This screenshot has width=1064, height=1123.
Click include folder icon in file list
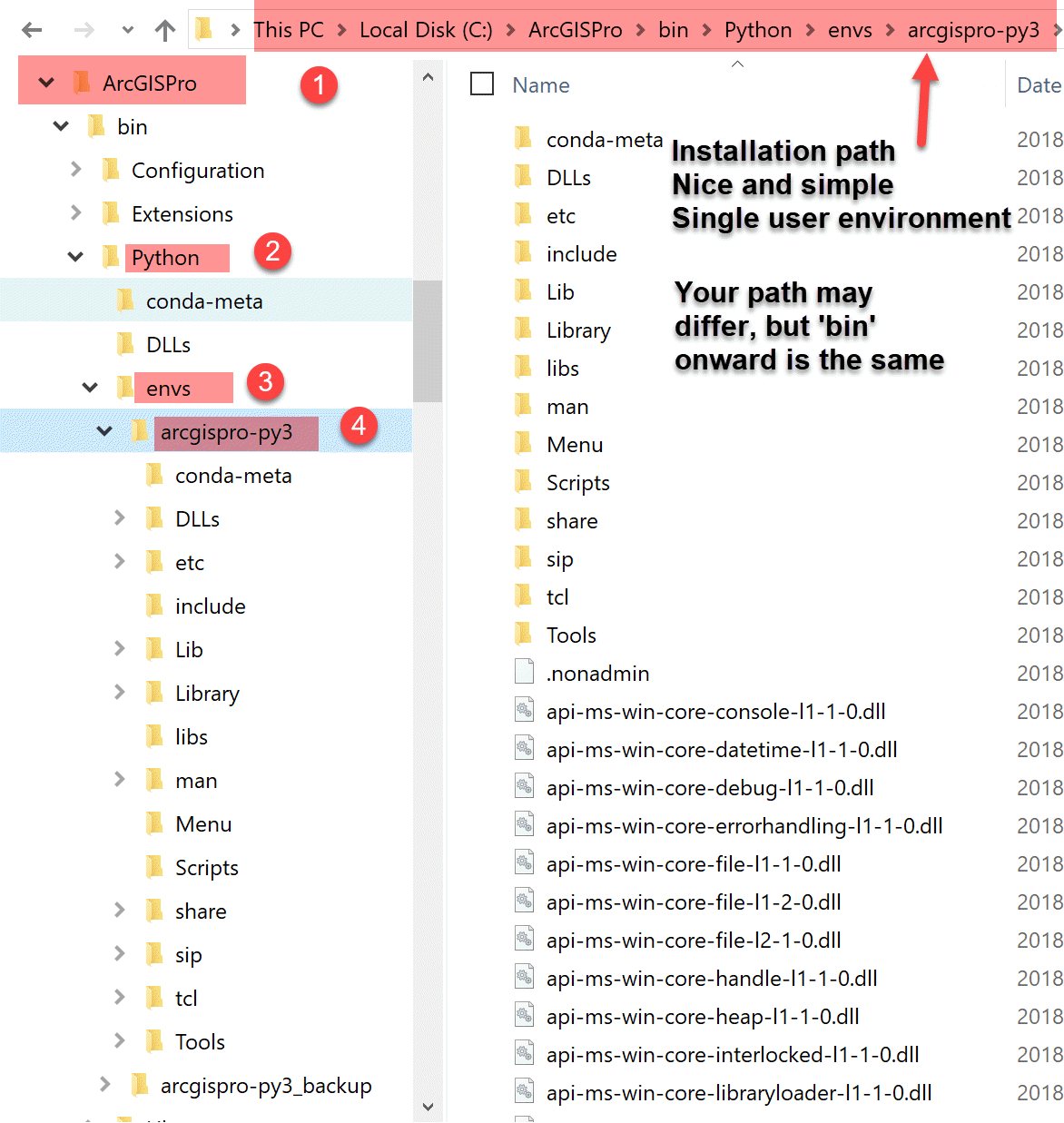524,253
